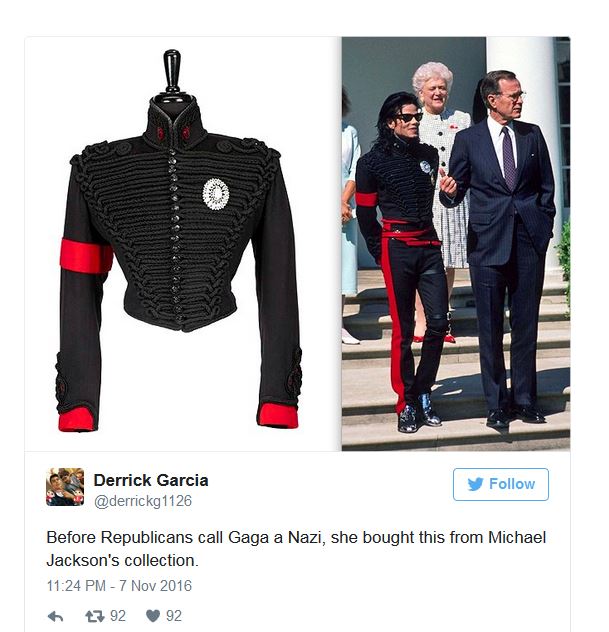
Task: Click the white brooch on the mannequin jacket
Action: [216, 194]
